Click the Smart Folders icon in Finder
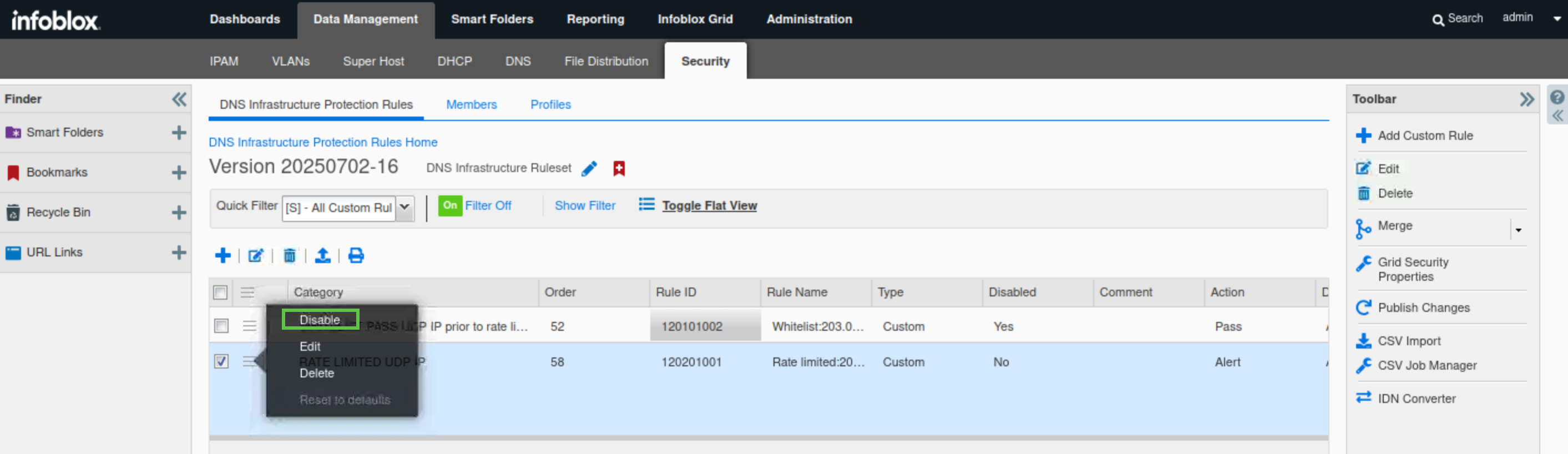 (x=13, y=133)
